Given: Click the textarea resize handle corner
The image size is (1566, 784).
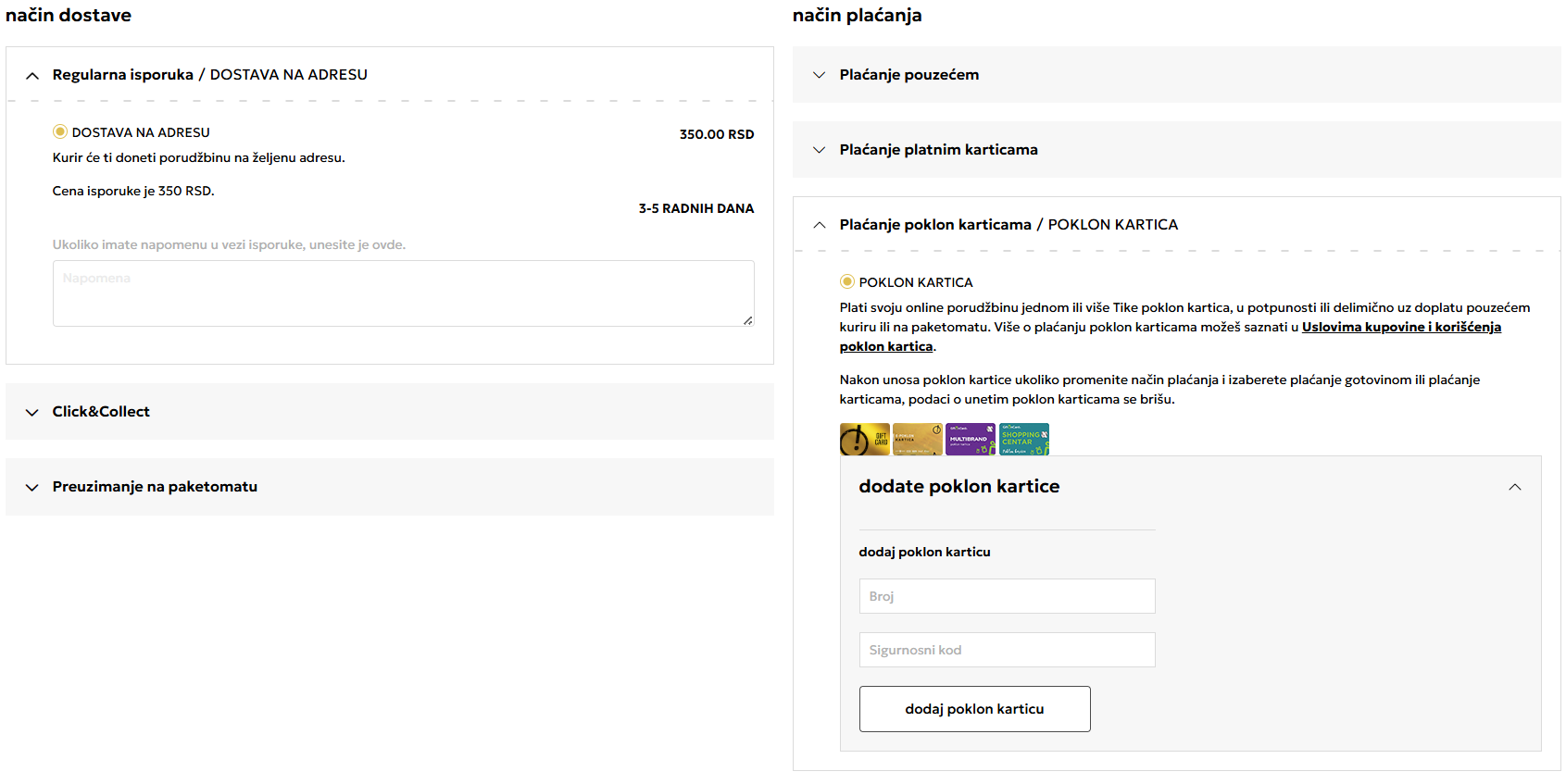Looking at the screenshot, I should click(748, 320).
